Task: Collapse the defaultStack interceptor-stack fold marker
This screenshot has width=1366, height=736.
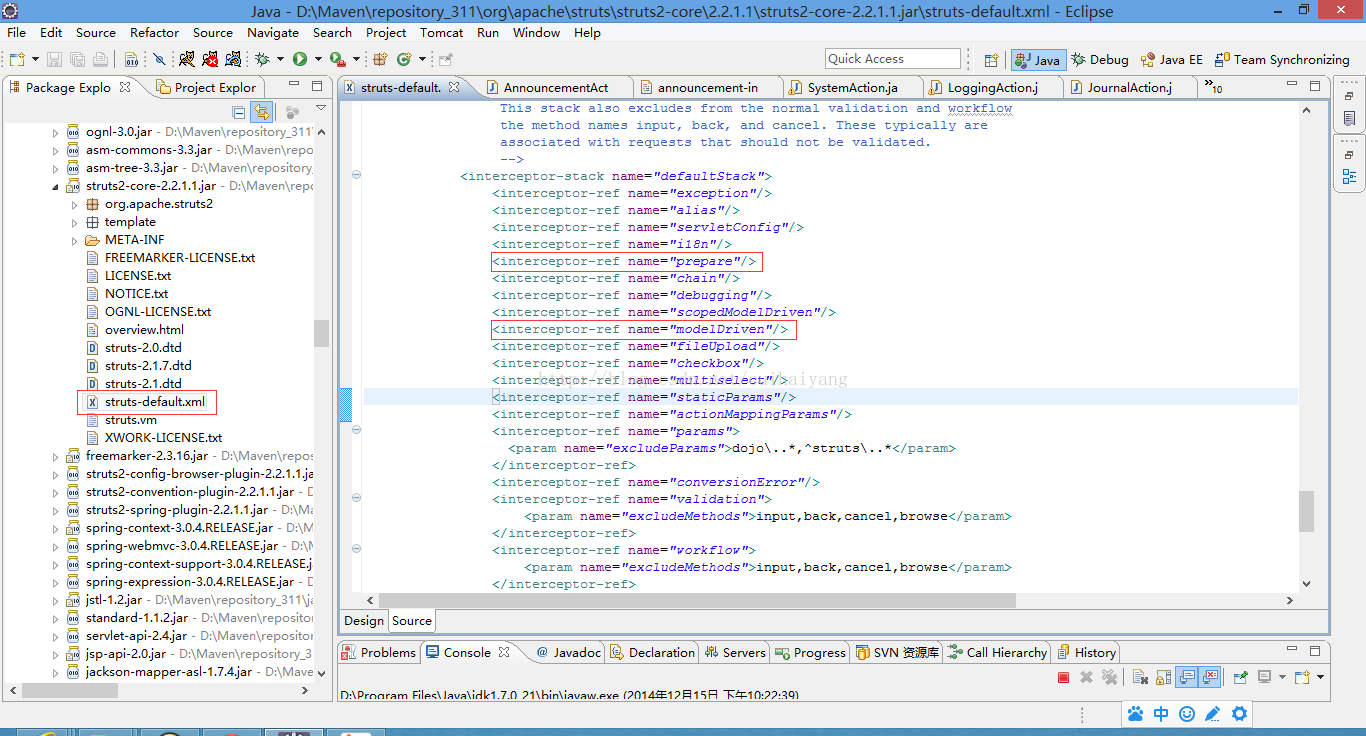Action: (357, 176)
